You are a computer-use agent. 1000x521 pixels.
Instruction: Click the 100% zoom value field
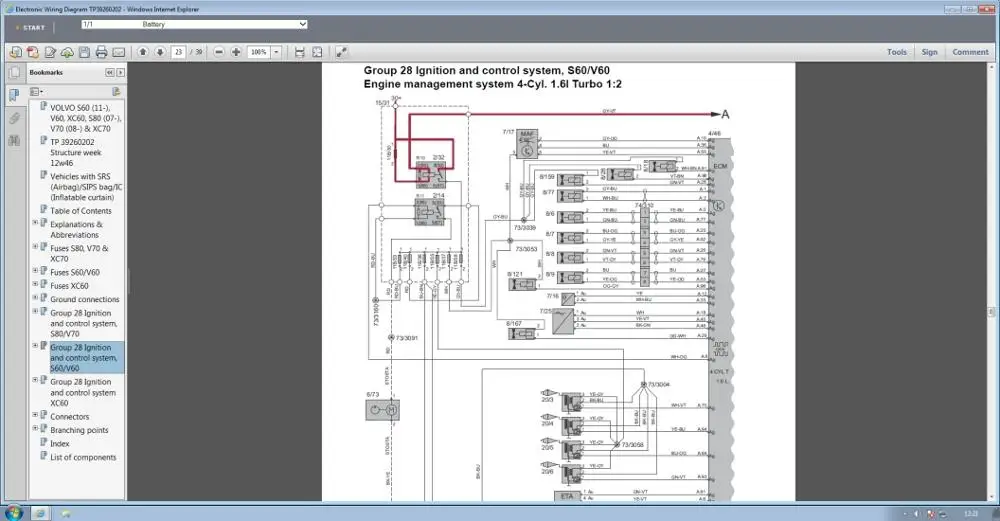(259, 52)
